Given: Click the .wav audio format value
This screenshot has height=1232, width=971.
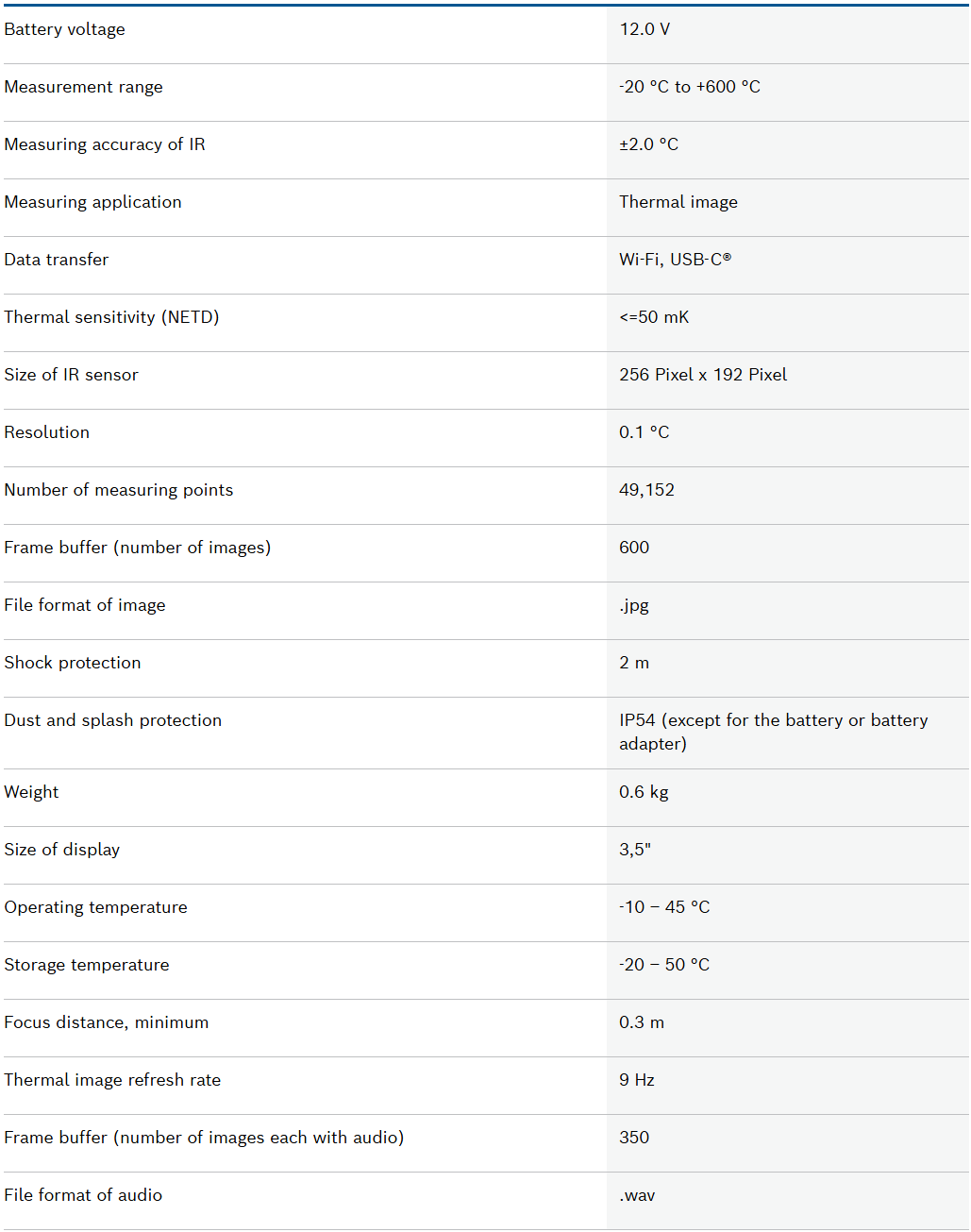Looking at the screenshot, I should point(637,1195).
